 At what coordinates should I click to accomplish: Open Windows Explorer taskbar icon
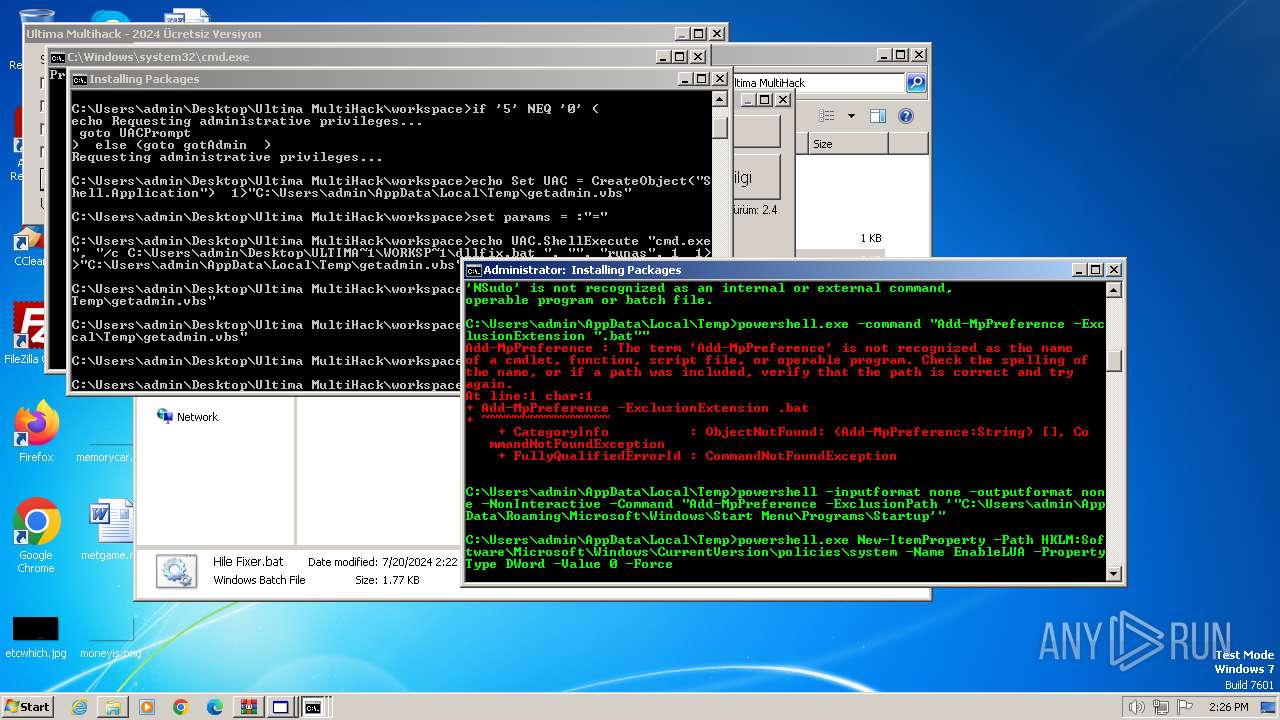click(x=113, y=707)
